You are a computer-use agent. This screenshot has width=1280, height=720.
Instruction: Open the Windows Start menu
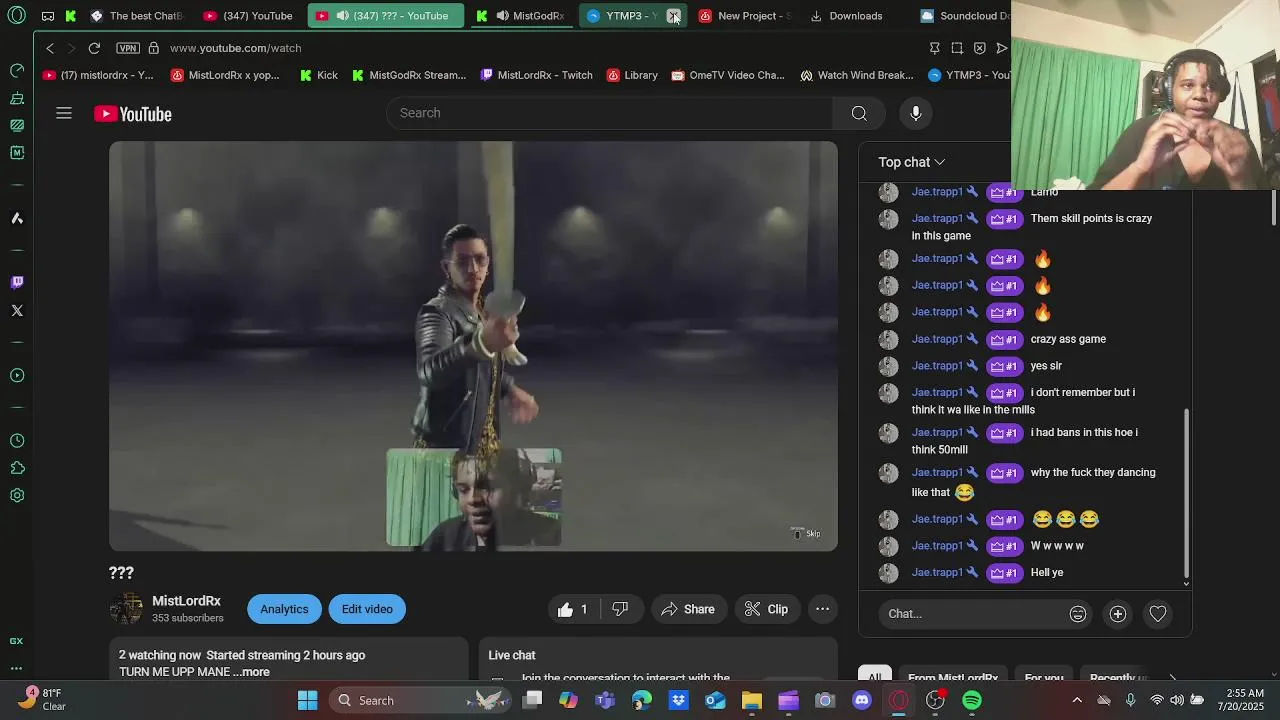(307, 700)
